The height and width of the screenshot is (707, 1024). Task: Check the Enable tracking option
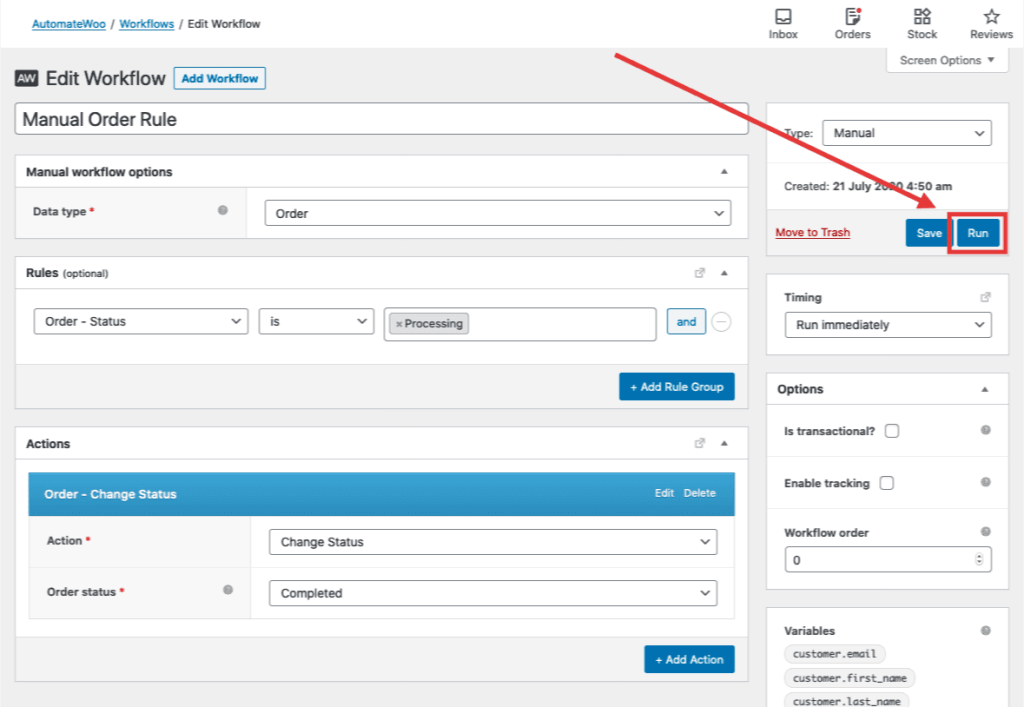(887, 483)
